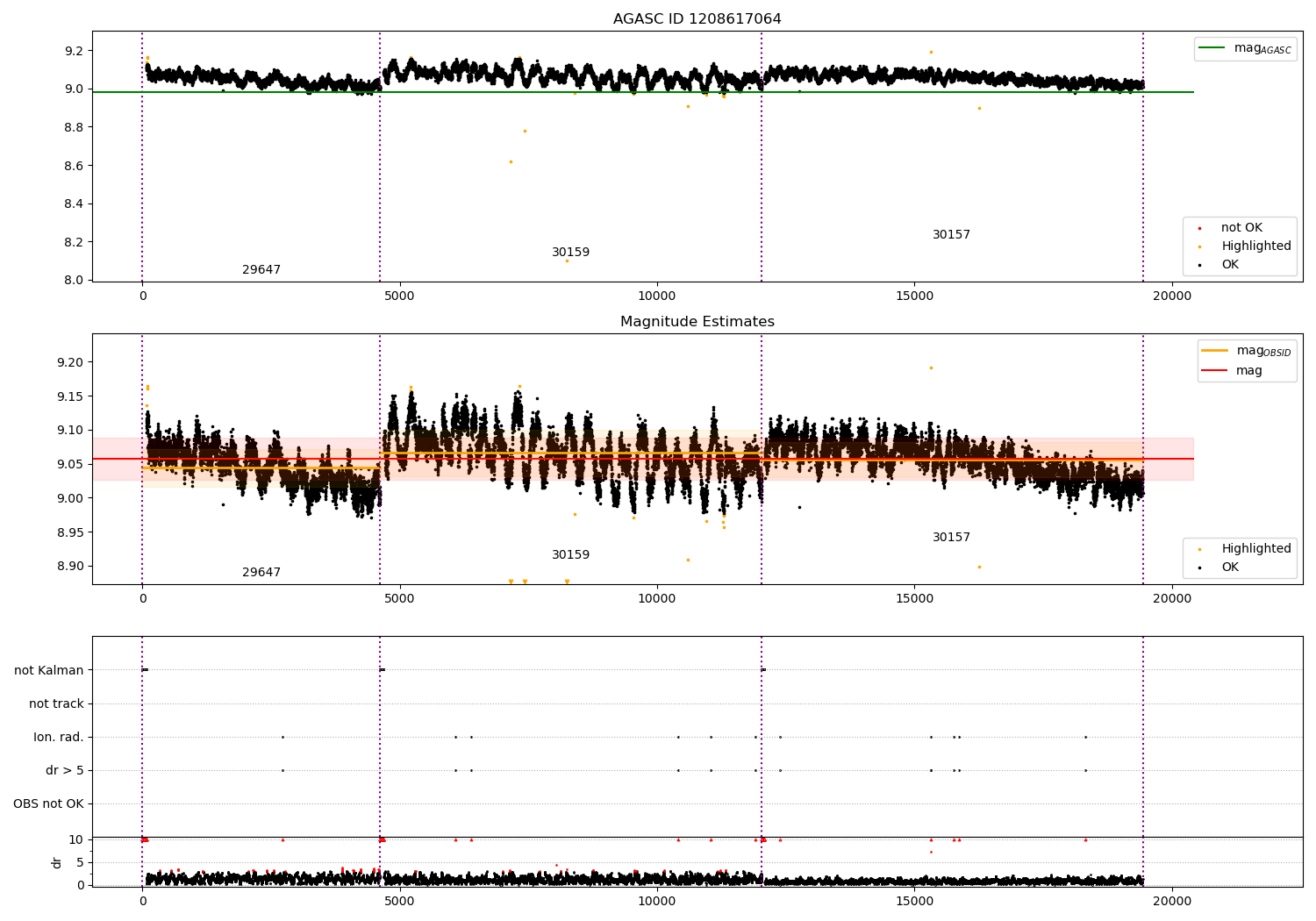Click the 20000 x-tick under top plot
The height and width of the screenshot is (921, 1316).
point(1172,296)
